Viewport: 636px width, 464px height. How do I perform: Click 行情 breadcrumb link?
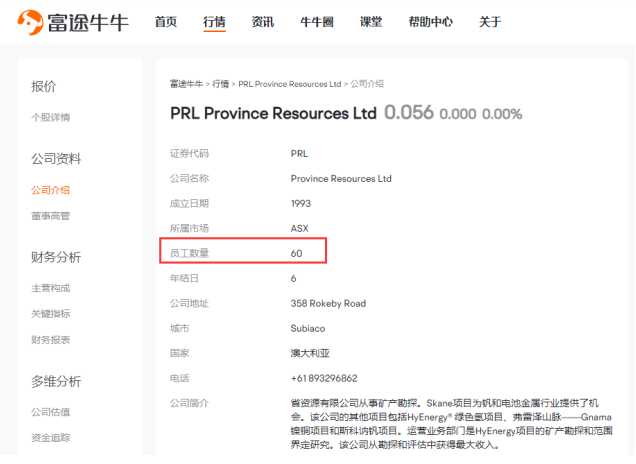pos(221,84)
